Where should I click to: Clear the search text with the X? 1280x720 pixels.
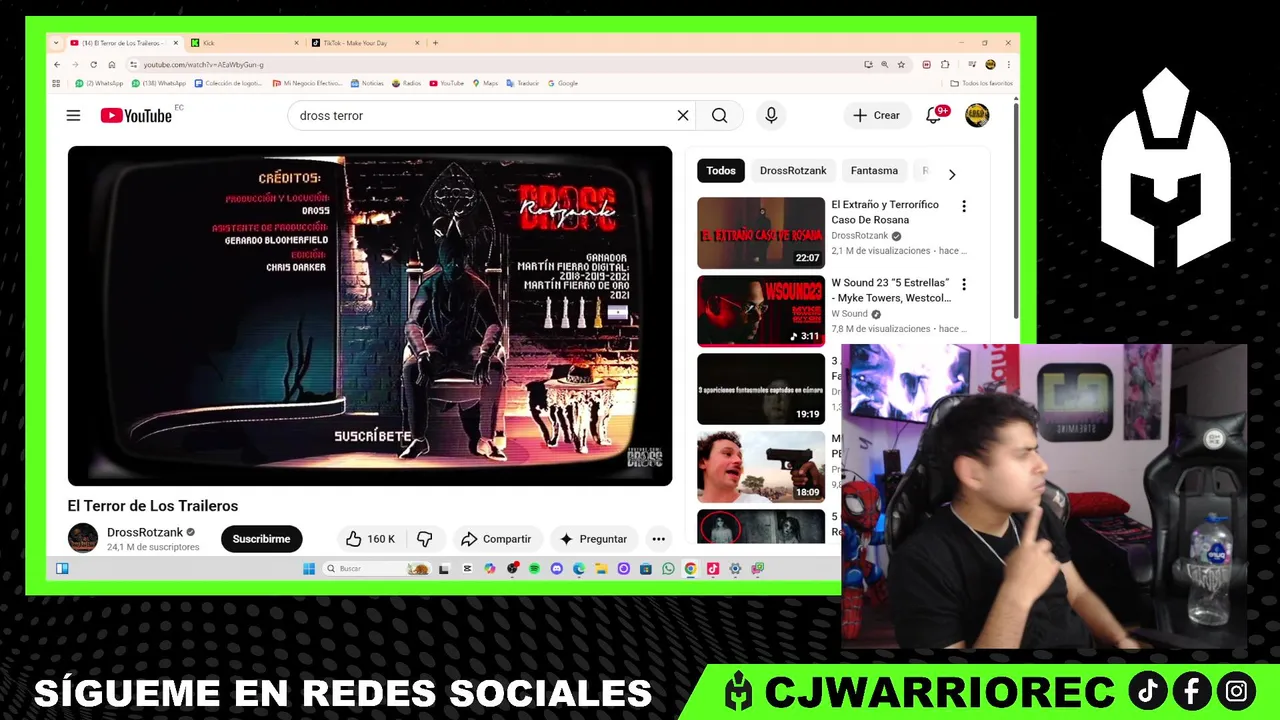(x=683, y=116)
